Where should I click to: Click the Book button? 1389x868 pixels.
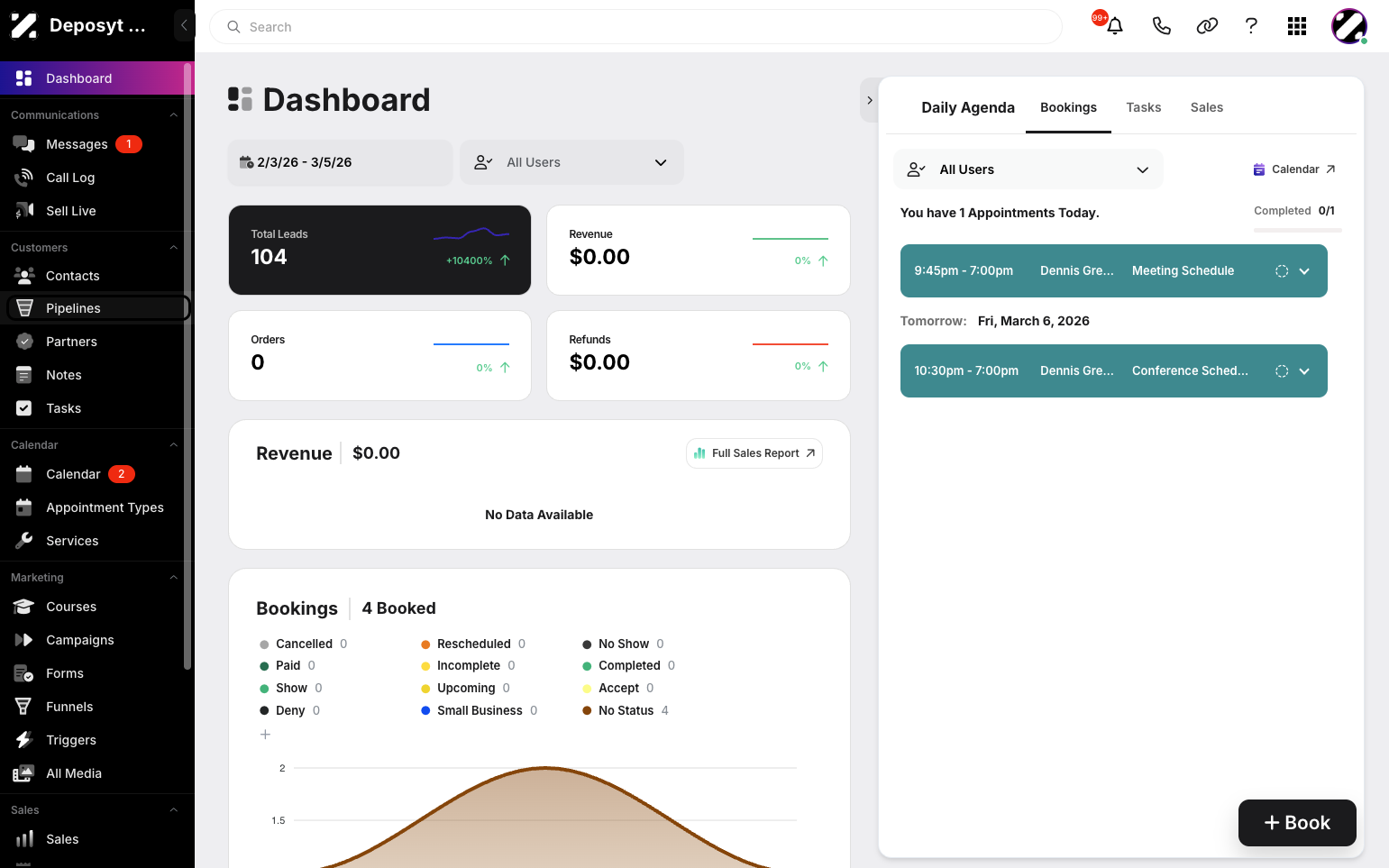[x=1297, y=823]
